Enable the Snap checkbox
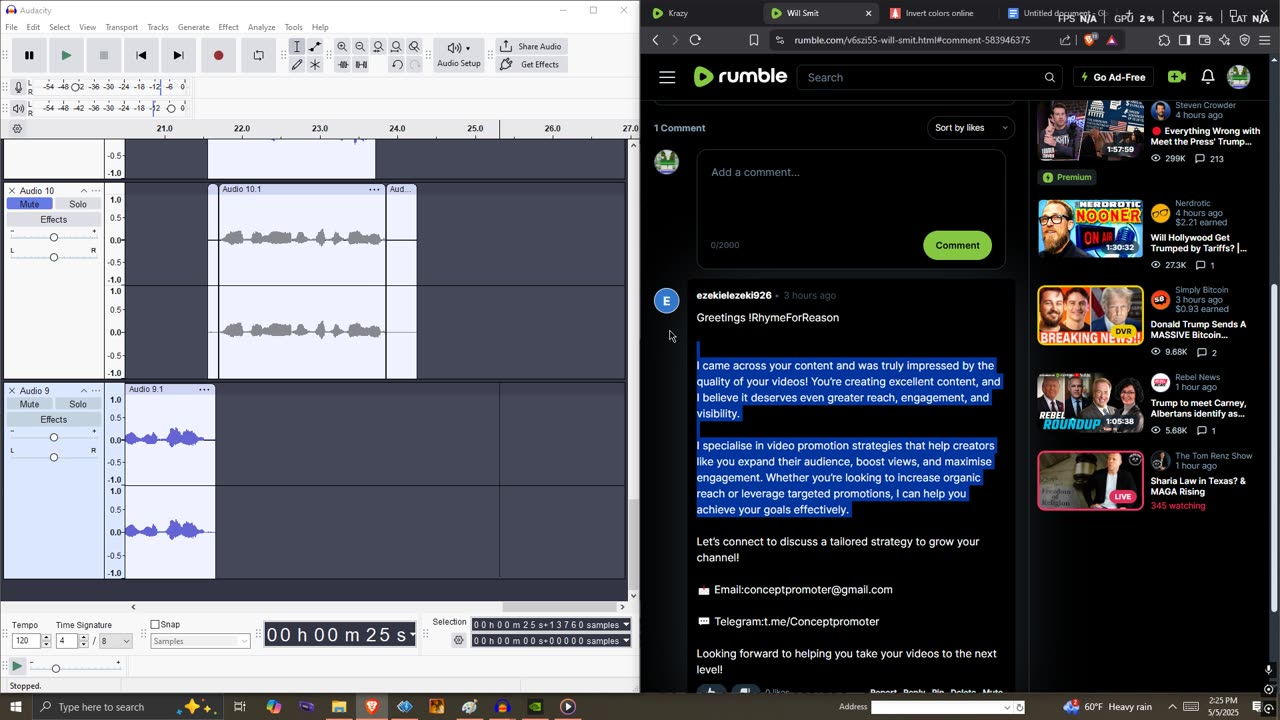1280x720 pixels. point(155,625)
